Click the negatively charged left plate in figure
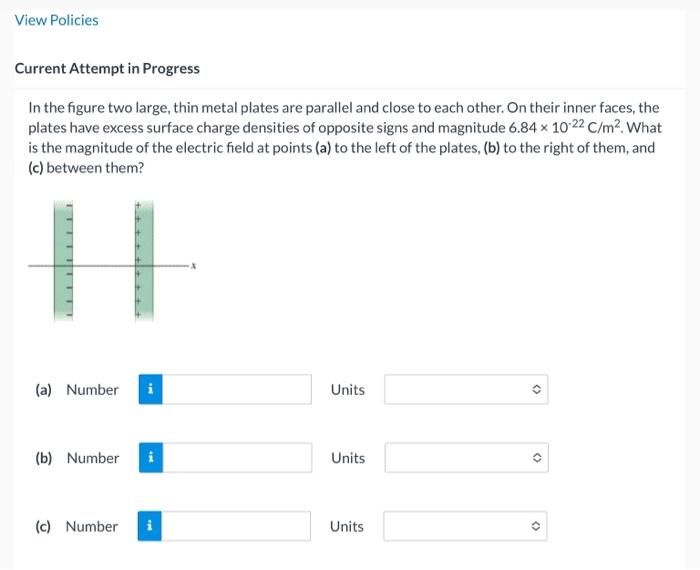The image size is (700, 570). coord(63,261)
